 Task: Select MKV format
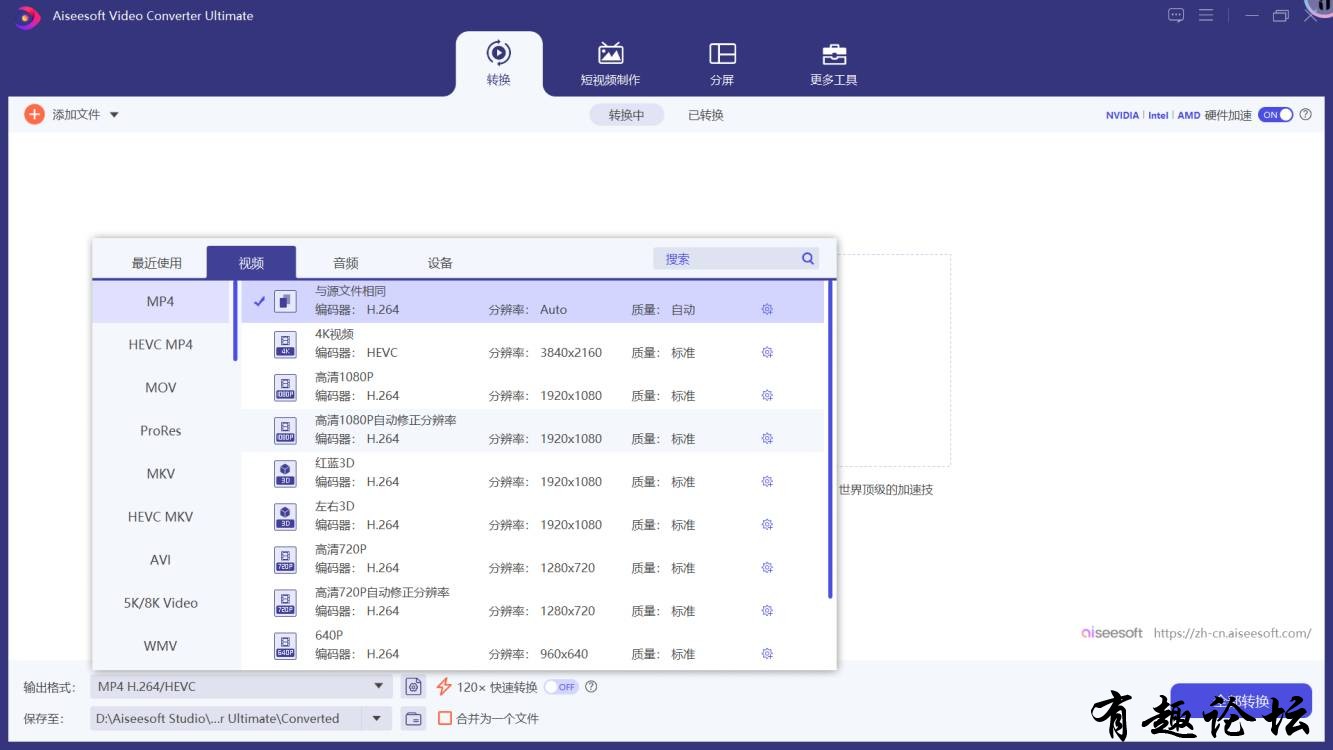(x=161, y=474)
